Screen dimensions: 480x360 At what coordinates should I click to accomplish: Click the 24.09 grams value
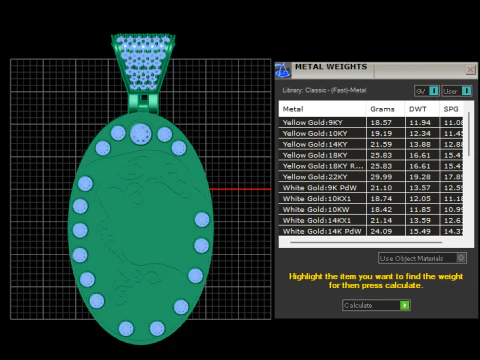point(381,231)
